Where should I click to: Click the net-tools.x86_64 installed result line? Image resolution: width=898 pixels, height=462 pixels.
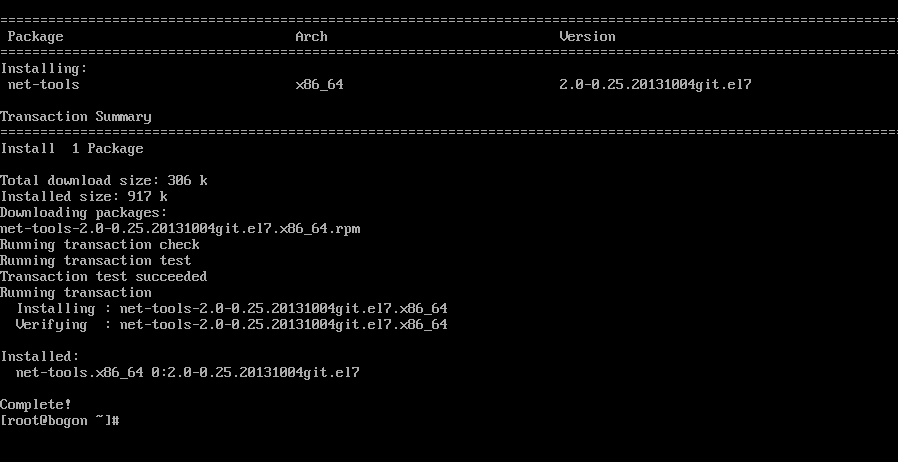[187, 373]
